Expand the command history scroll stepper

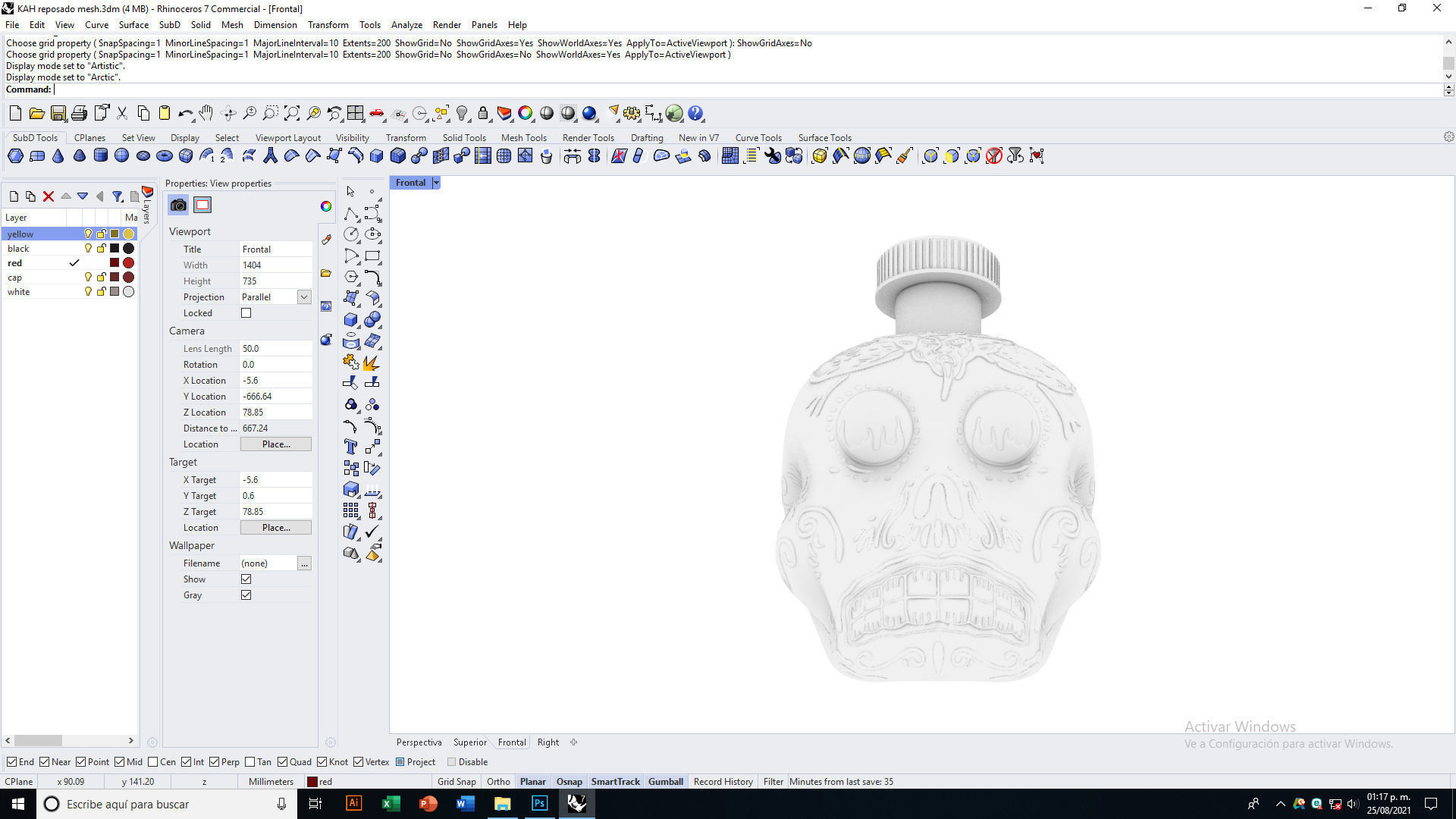1448,89
